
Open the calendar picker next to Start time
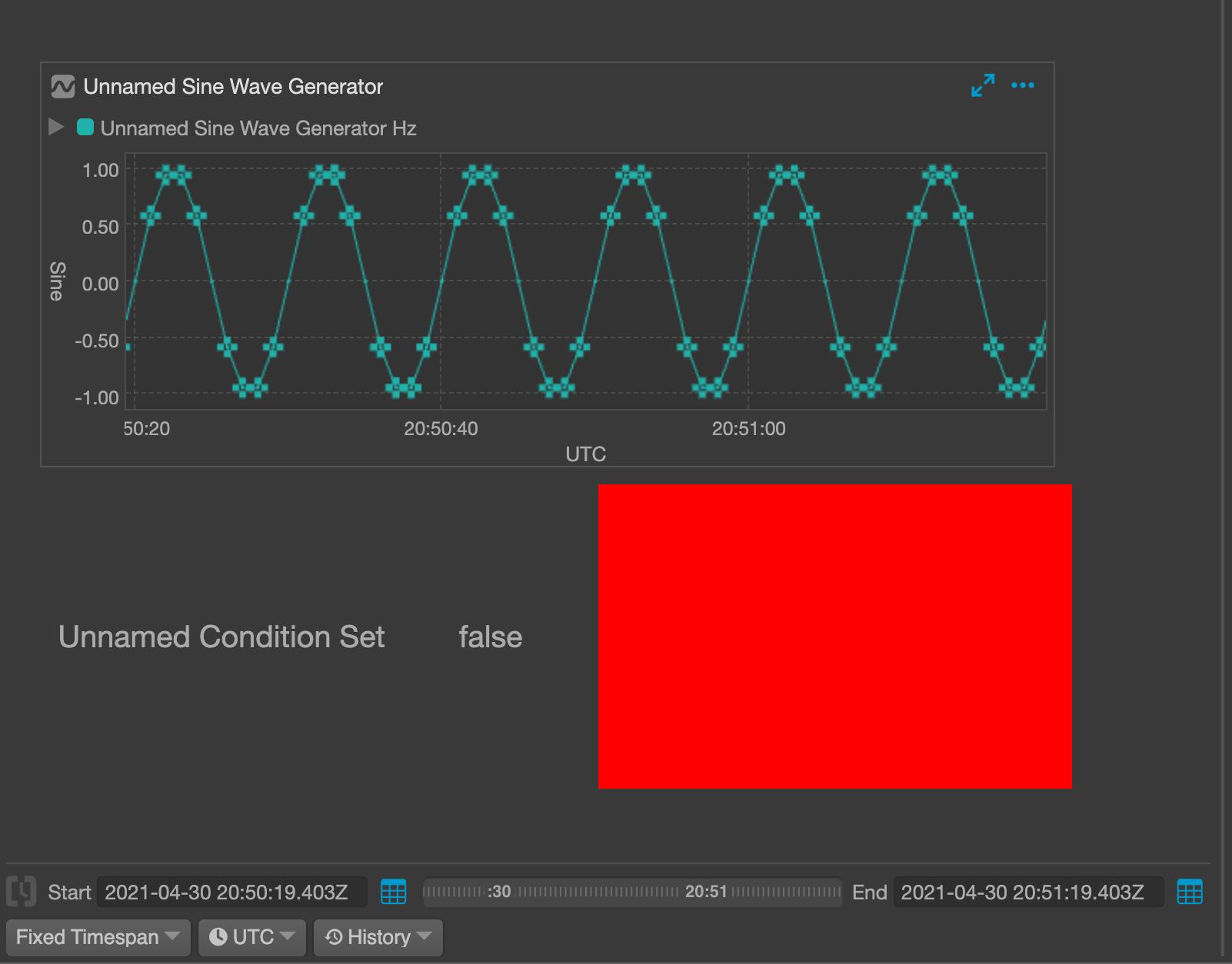[x=394, y=893]
